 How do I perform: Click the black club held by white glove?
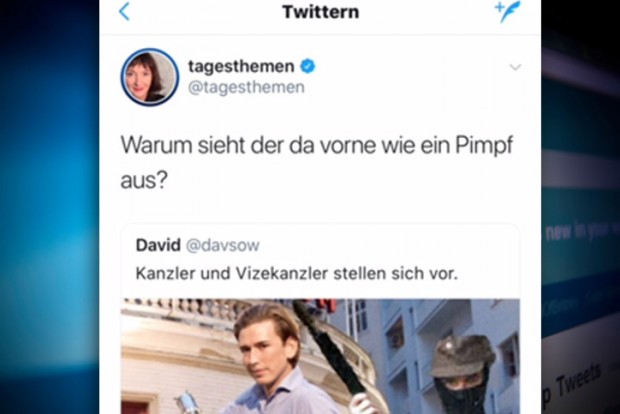tap(332, 350)
